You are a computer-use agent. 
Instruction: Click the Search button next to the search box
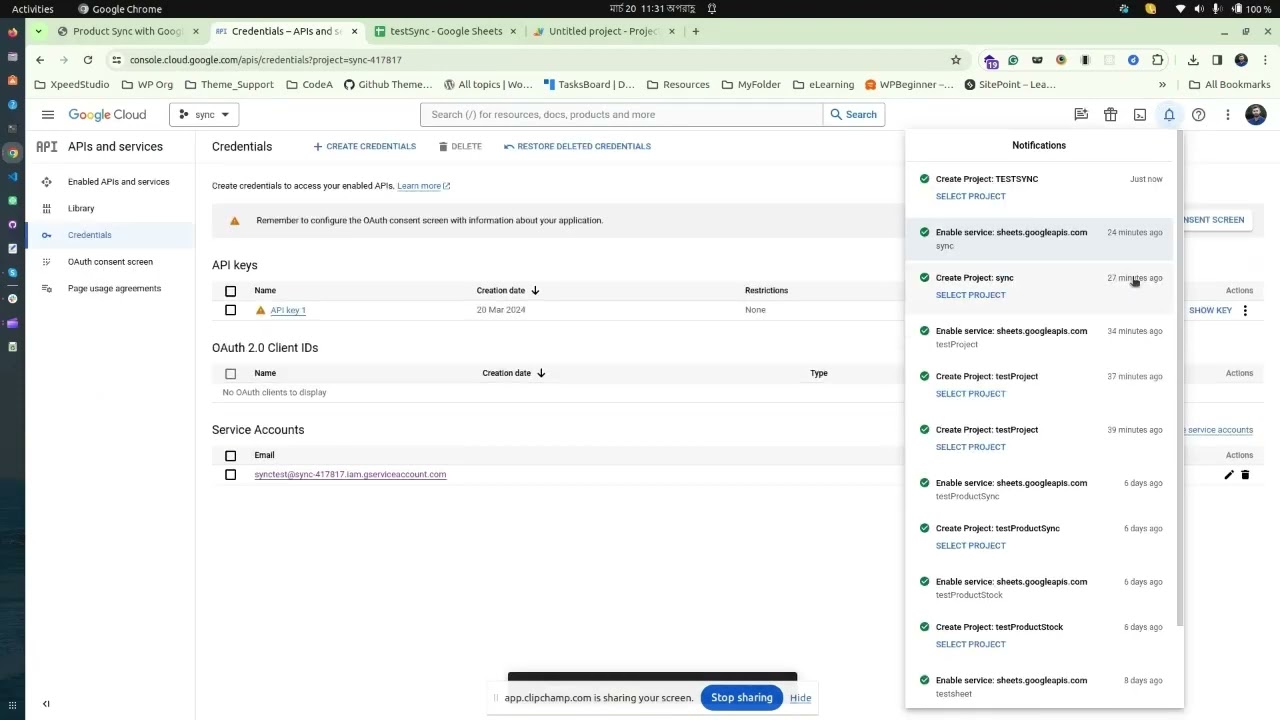(854, 115)
